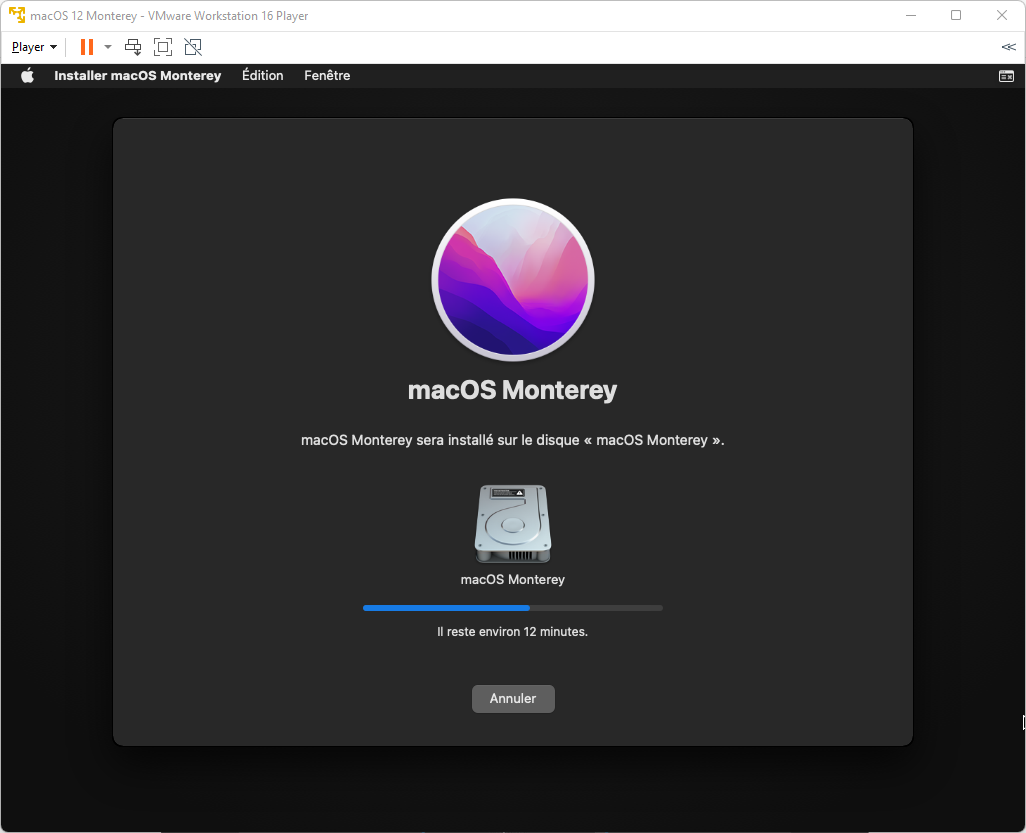The width and height of the screenshot is (1026, 833).
Task: Open the Édition menu
Action: [262, 75]
